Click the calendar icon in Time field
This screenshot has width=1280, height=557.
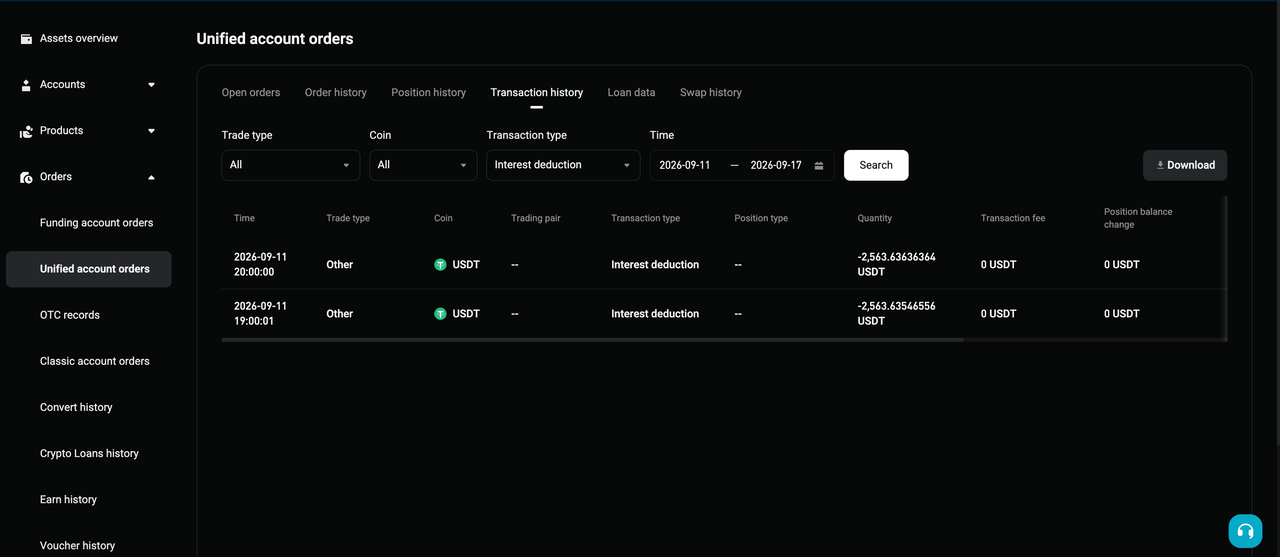pyautogui.click(x=819, y=166)
